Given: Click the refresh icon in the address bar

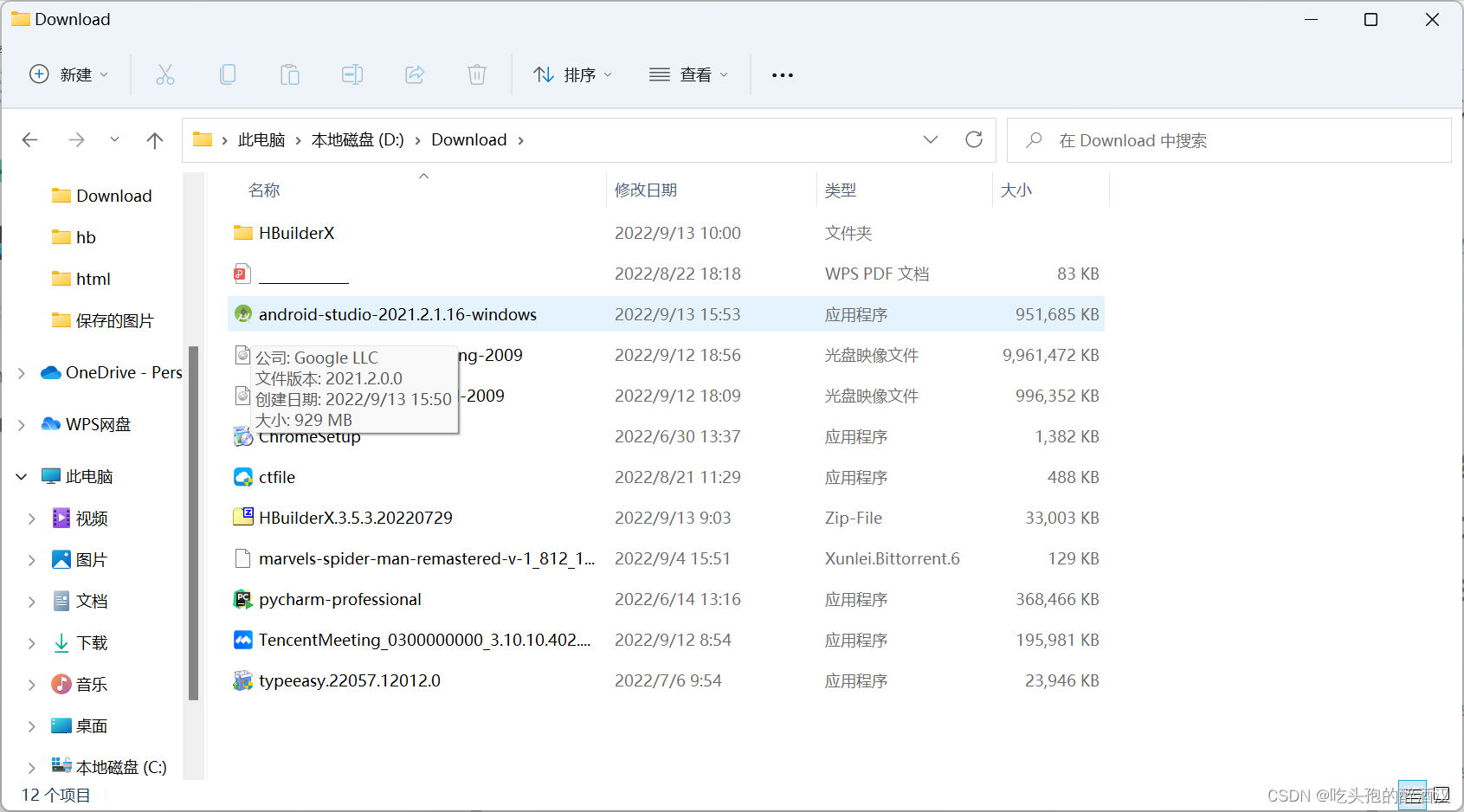Looking at the screenshot, I should pyautogui.click(x=974, y=139).
